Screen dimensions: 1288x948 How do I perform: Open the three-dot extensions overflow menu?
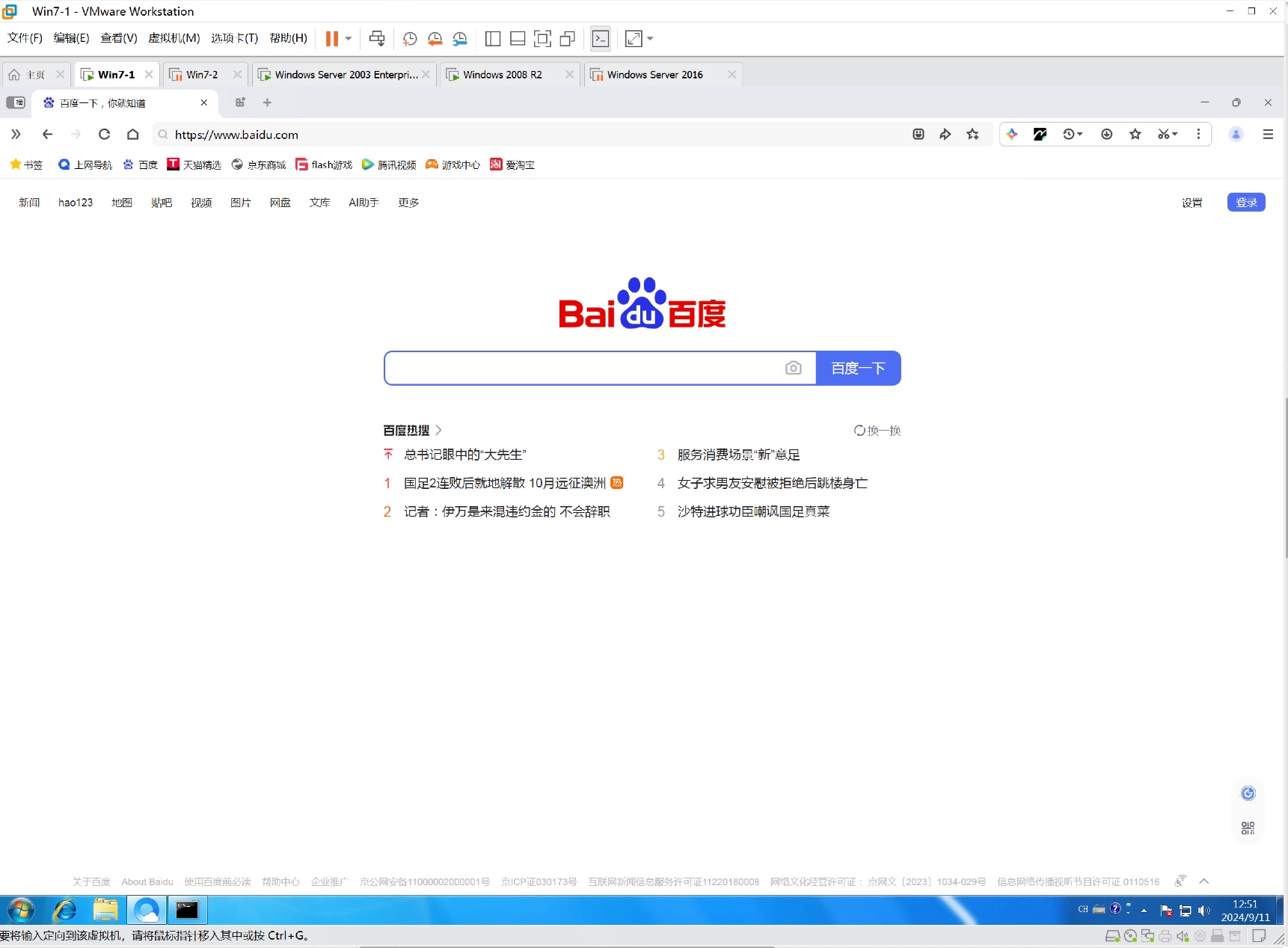(x=1198, y=135)
